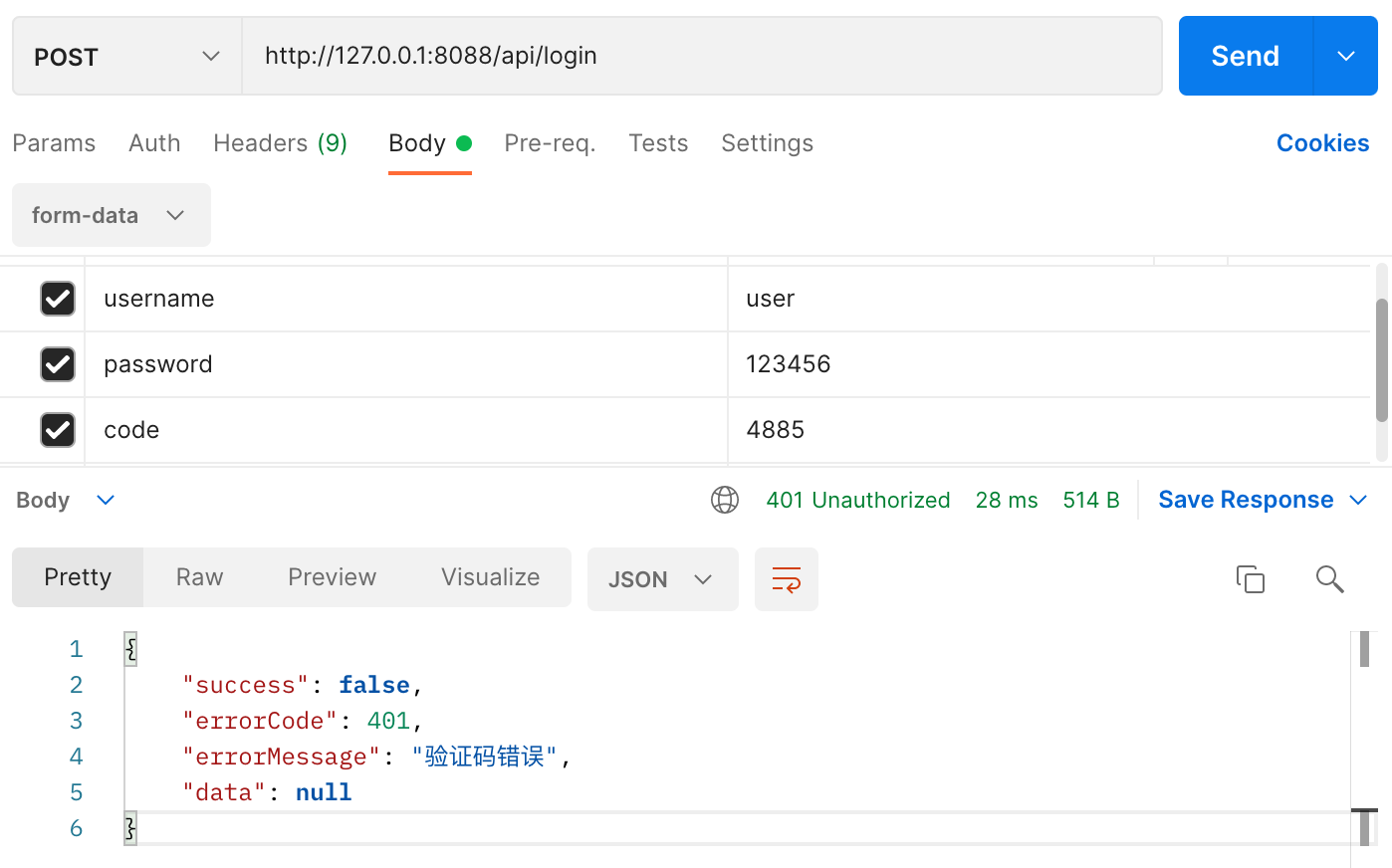
Task: Uncheck the username parameter checkbox
Action: click(x=58, y=299)
